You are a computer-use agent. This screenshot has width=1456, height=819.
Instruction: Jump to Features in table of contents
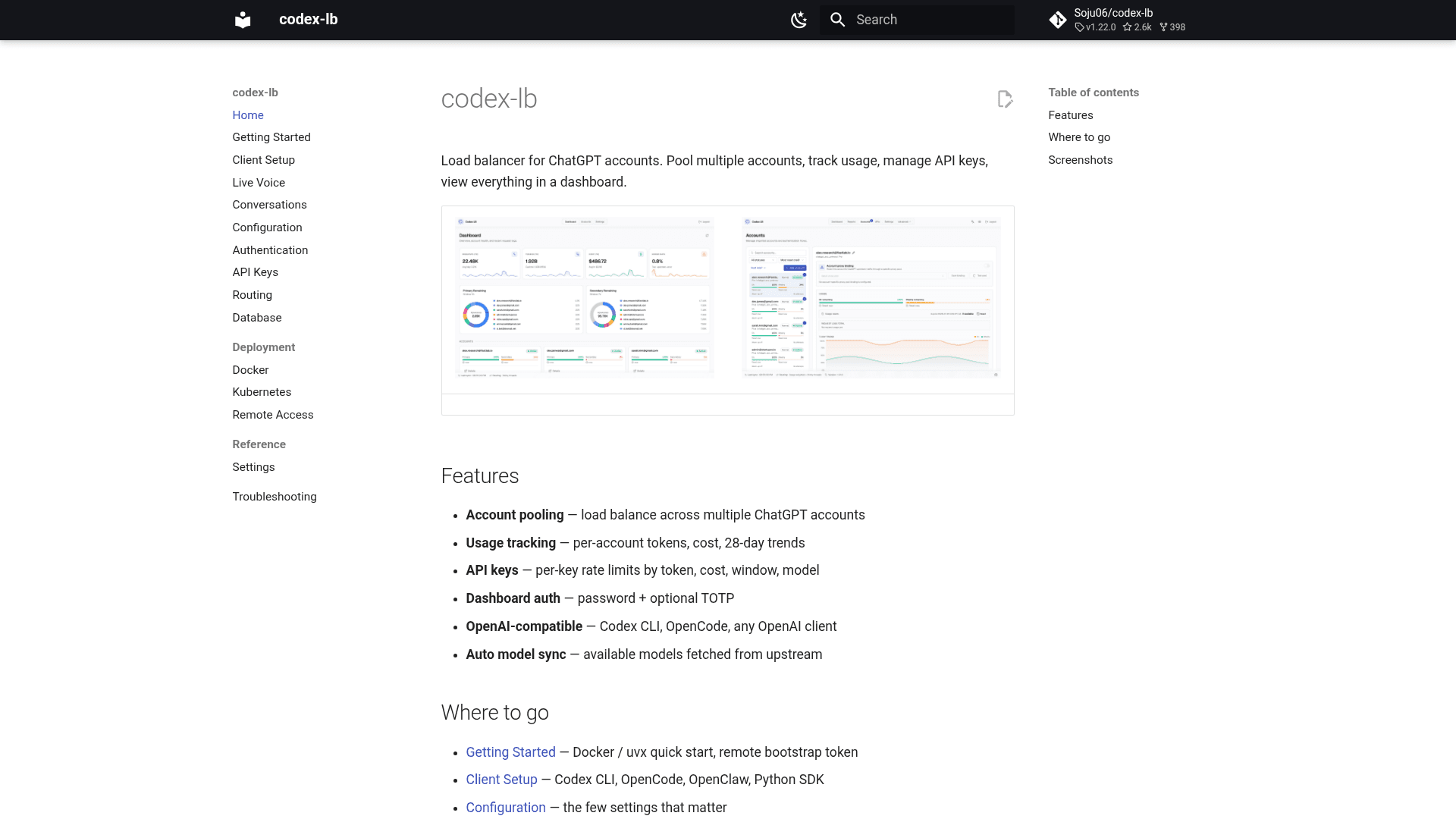point(1071,115)
